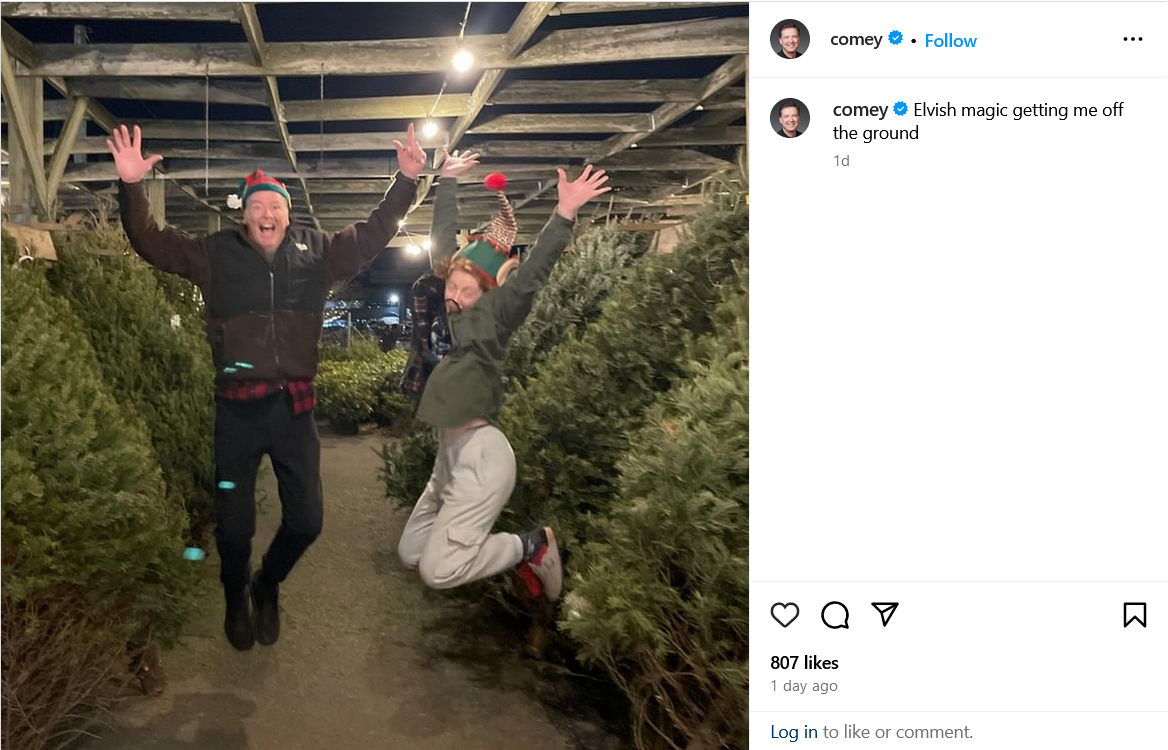The width and height of the screenshot is (1168, 750).
Task: Click the Log in link
Action: 794,732
